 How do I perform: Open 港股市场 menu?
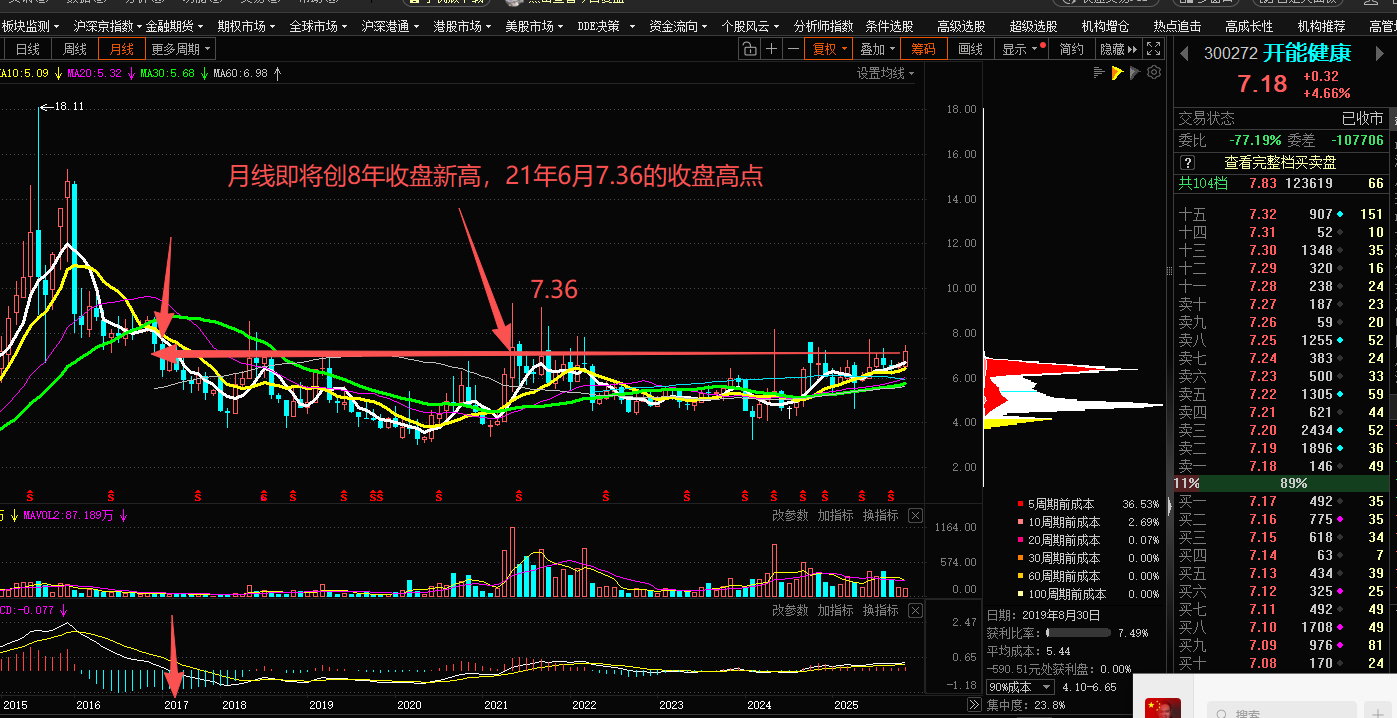pos(463,26)
